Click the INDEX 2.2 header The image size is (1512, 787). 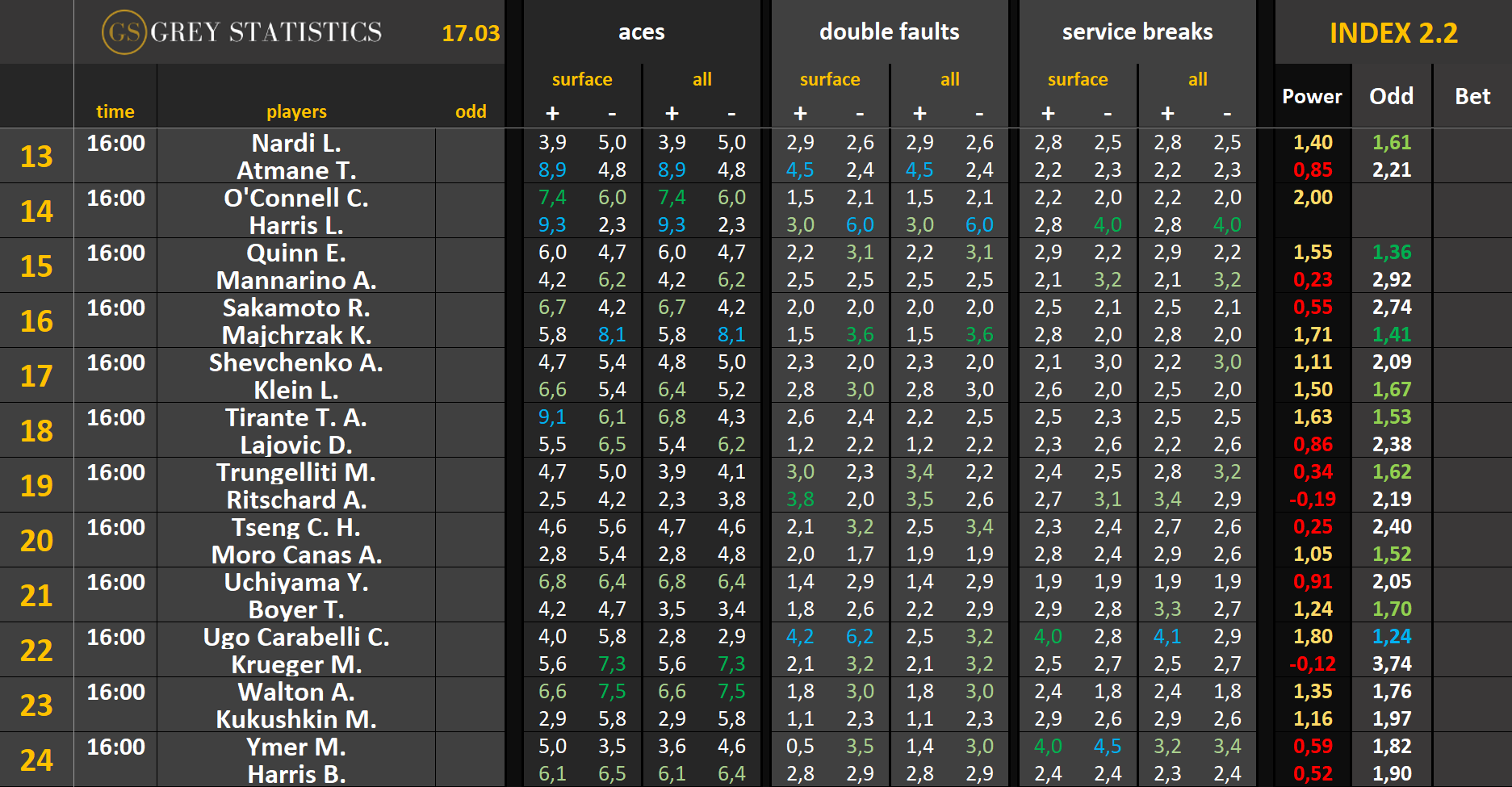pos(1393,33)
